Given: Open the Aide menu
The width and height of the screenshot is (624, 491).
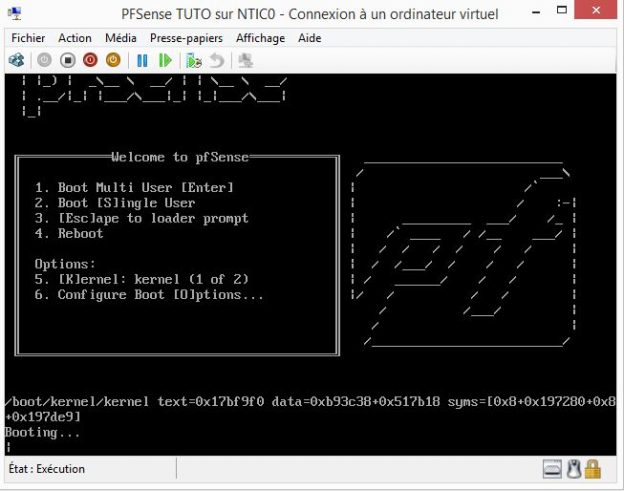Looking at the screenshot, I should coord(310,37).
